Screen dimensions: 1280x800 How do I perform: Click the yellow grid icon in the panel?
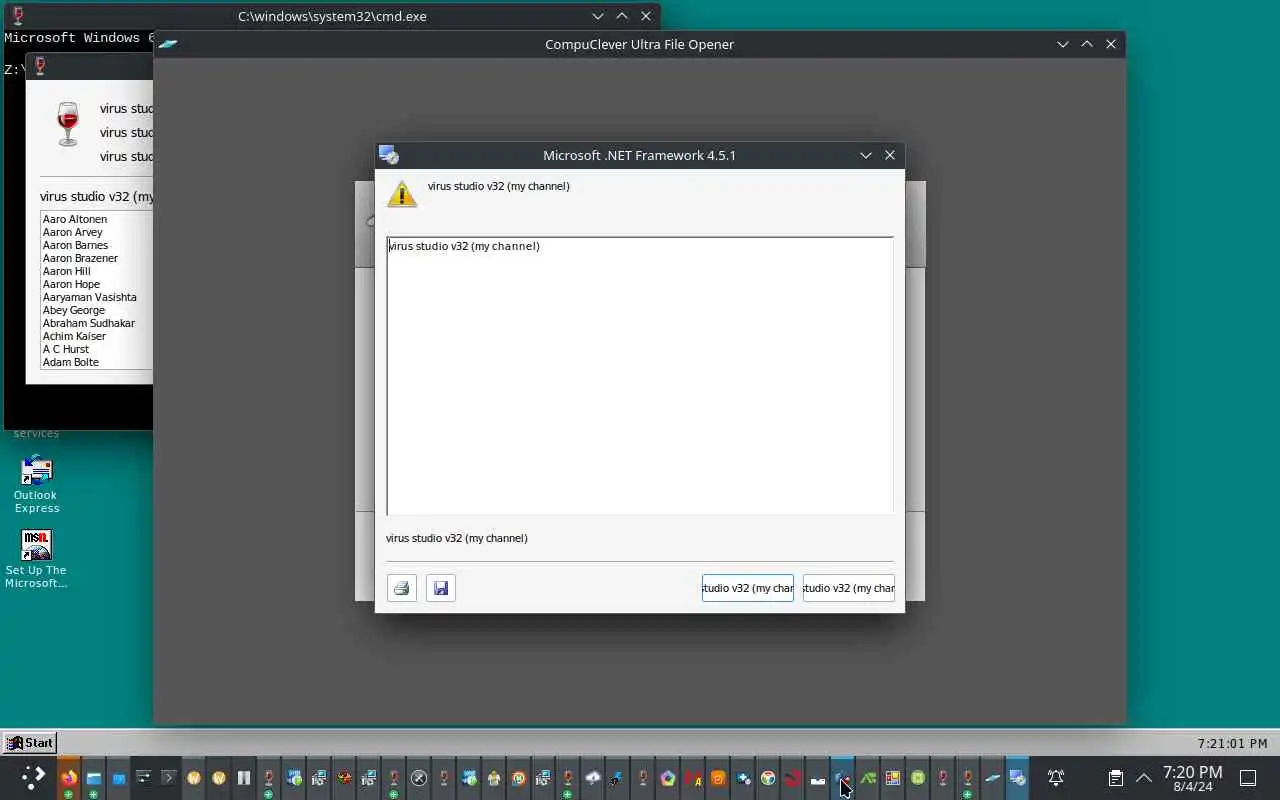(x=893, y=777)
